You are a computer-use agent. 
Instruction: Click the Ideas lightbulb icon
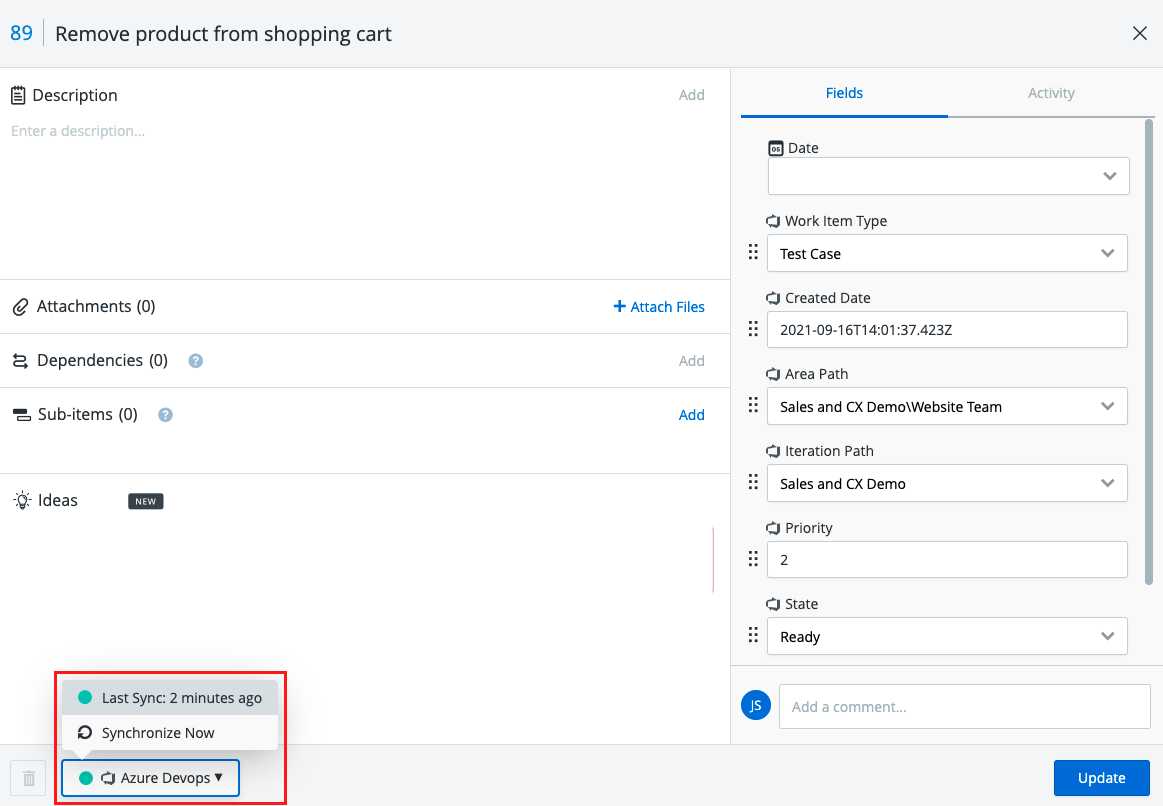tap(22, 501)
